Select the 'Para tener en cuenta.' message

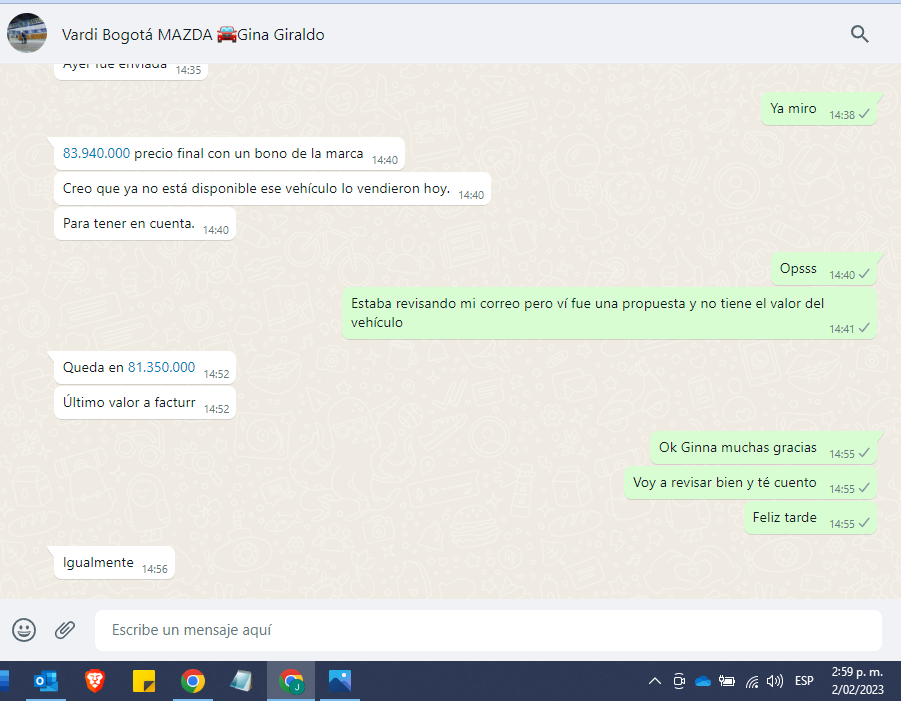point(145,224)
